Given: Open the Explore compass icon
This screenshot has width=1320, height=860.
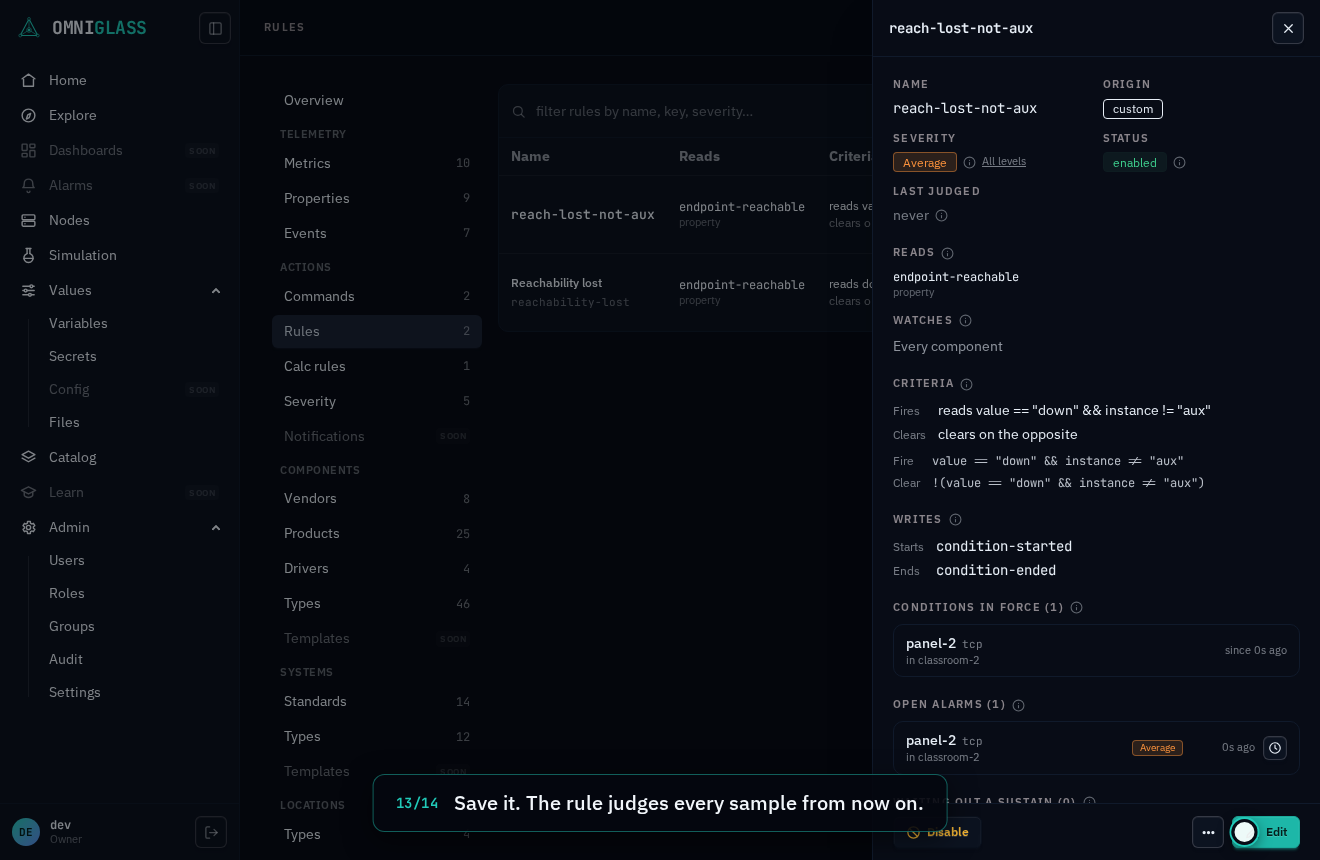Looking at the screenshot, I should (x=29, y=115).
